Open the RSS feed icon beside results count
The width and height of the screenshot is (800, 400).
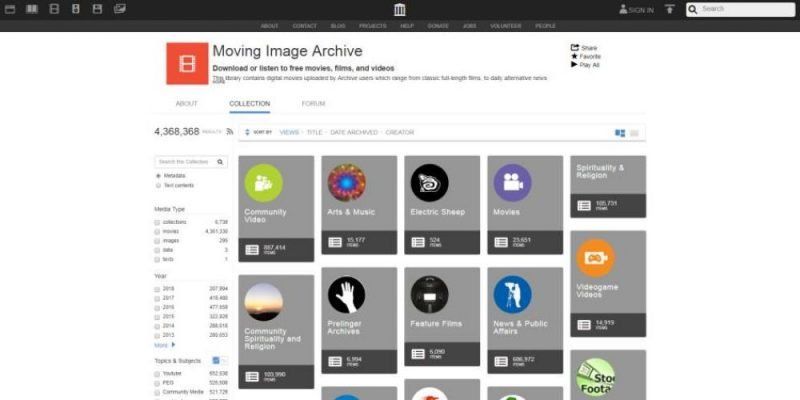229,132
